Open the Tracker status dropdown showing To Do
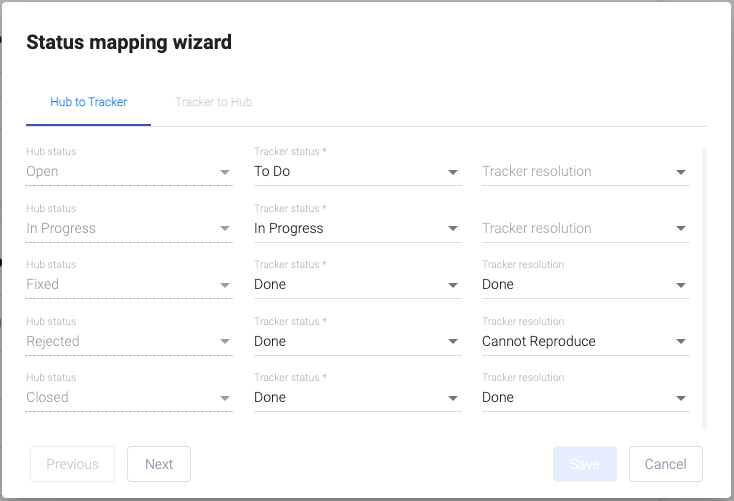Screen dimensions: 734x501 (356, 172)
